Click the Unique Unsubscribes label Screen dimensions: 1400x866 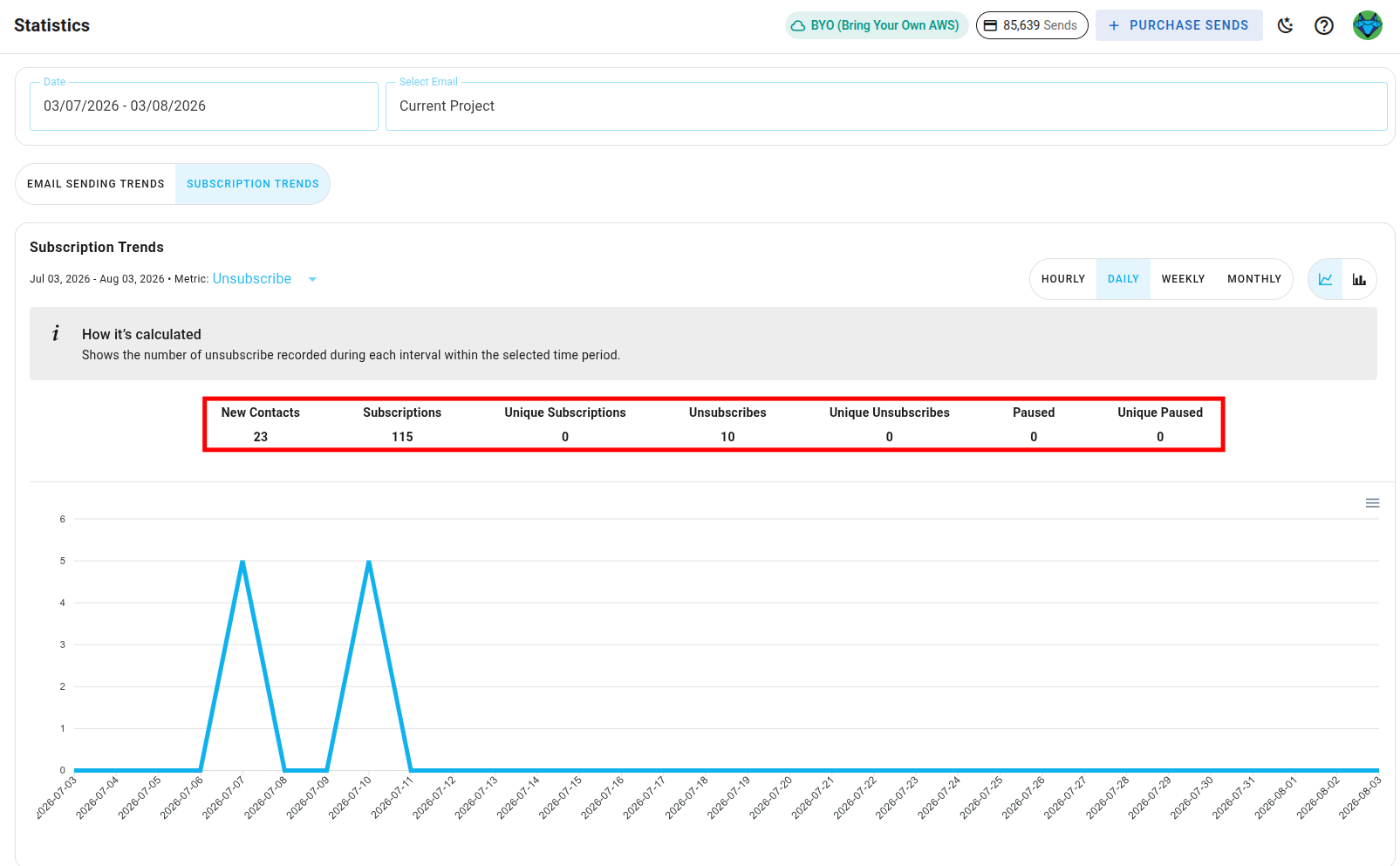(890, 413)
